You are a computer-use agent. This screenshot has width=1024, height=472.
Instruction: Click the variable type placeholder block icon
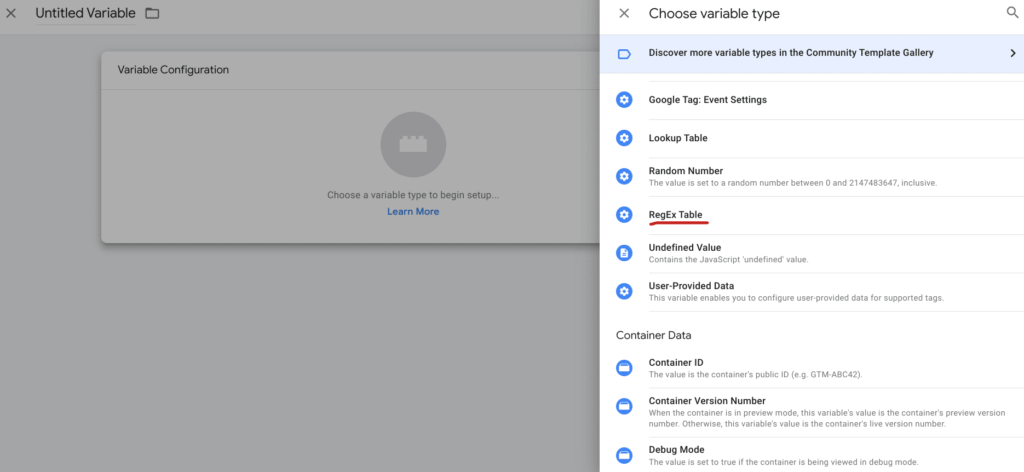click(413, 145)
